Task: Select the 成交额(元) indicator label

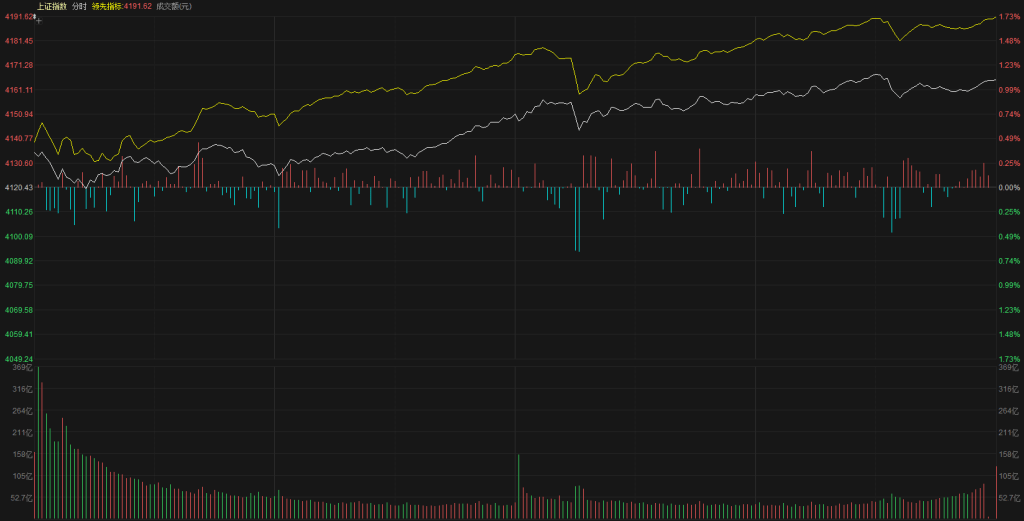Action: click(174, 6)
